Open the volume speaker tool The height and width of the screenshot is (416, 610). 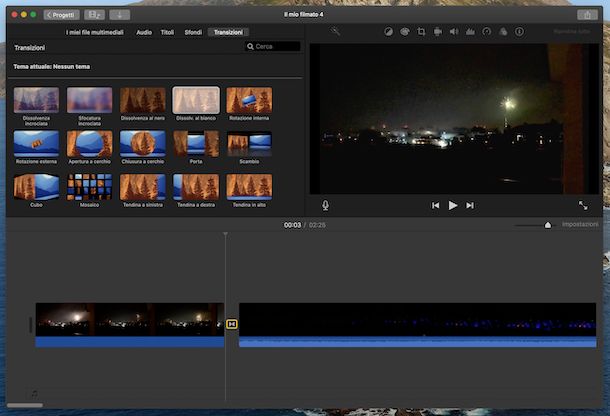pyautogui.click(x=454, y=32)
